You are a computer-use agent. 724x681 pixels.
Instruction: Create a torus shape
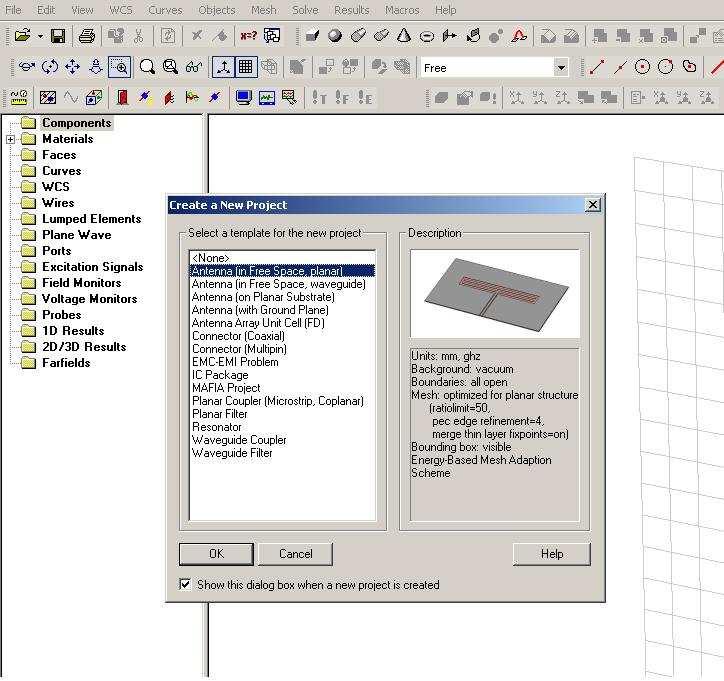(427, 36)
